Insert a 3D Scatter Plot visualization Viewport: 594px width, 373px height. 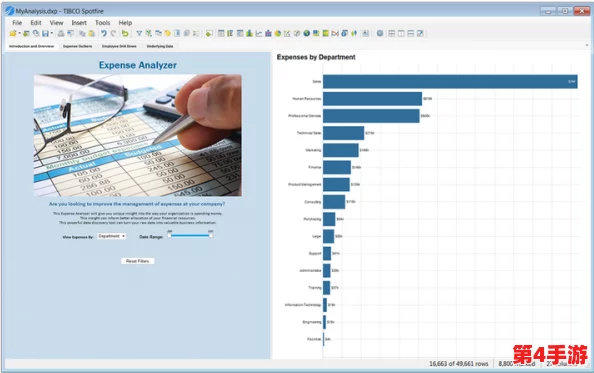(297, 33)
